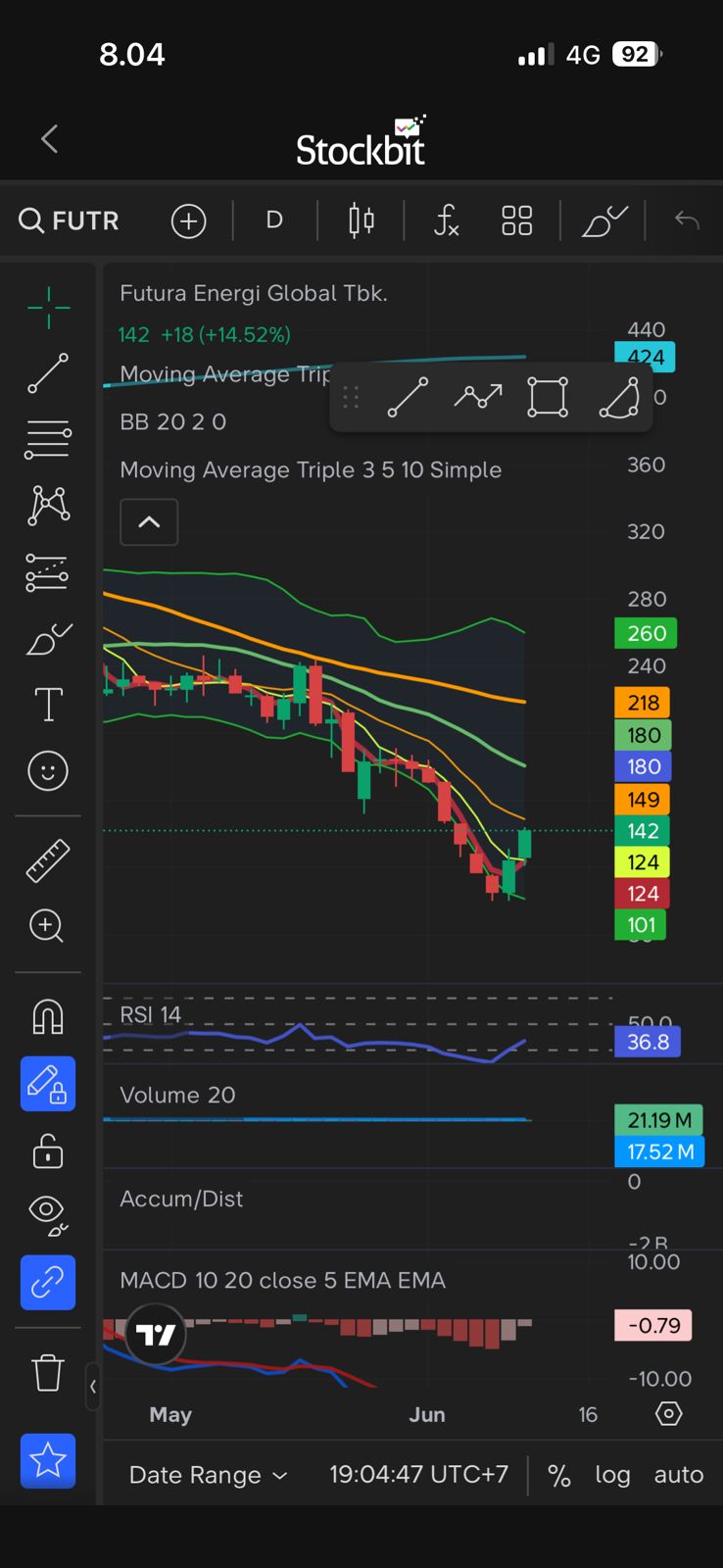The image size is (723, 1568).
Task: Open the emoji icons tool
Action: point(48,770)
